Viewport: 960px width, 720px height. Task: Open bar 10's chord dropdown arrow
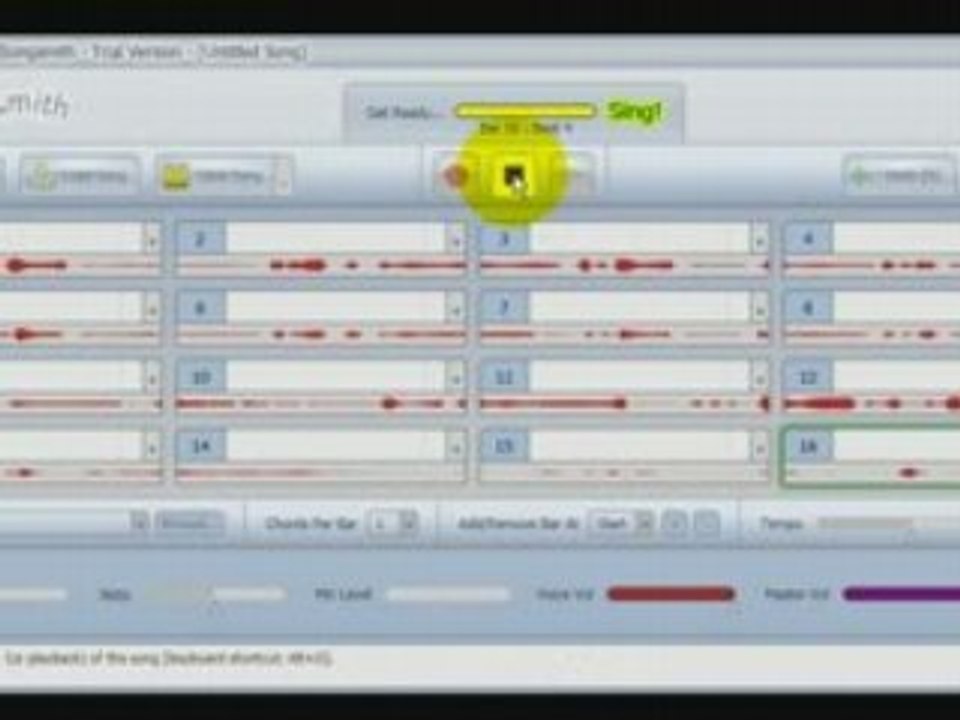(x=456, y=378)
